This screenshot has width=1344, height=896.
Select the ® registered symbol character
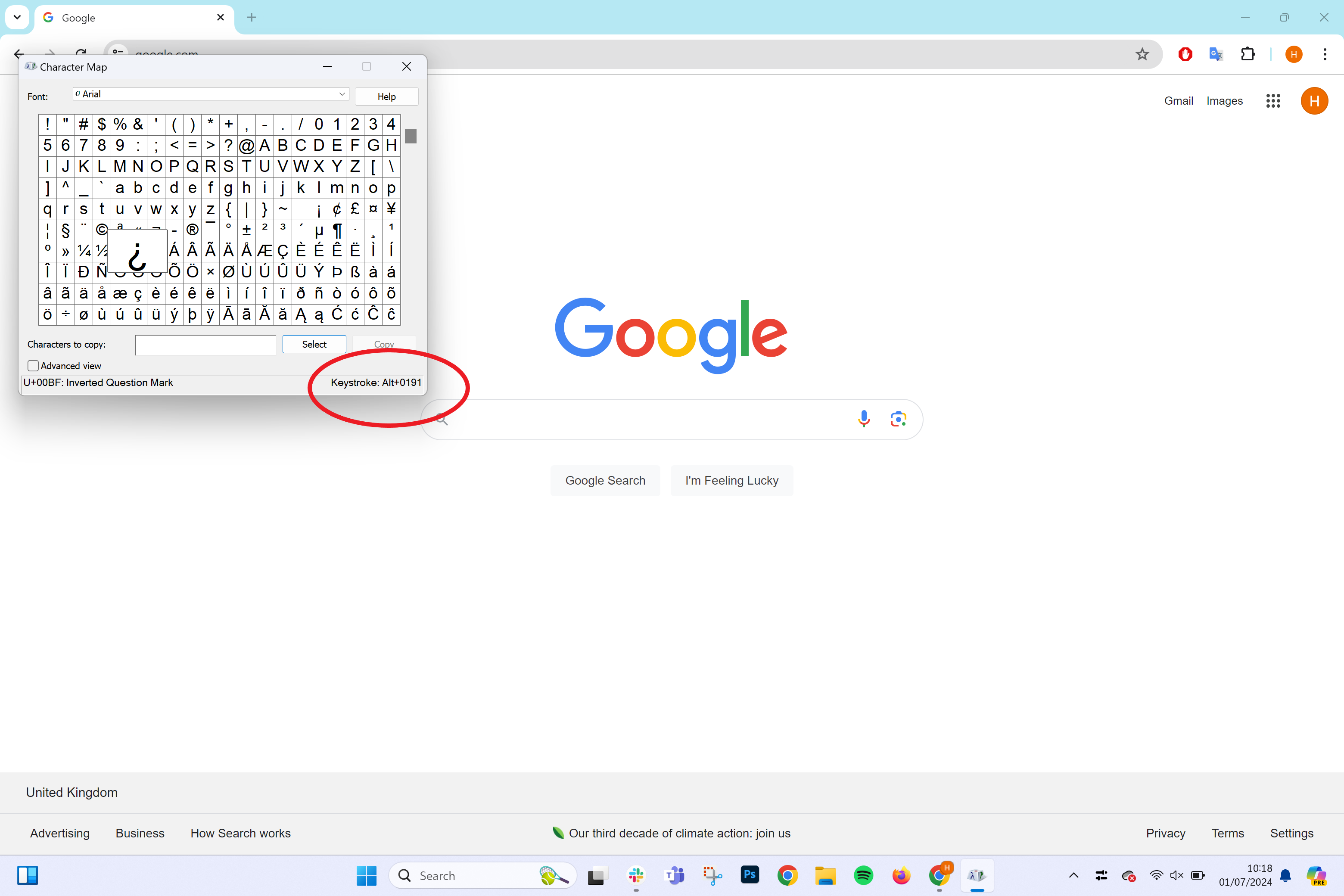coord(193,230)
